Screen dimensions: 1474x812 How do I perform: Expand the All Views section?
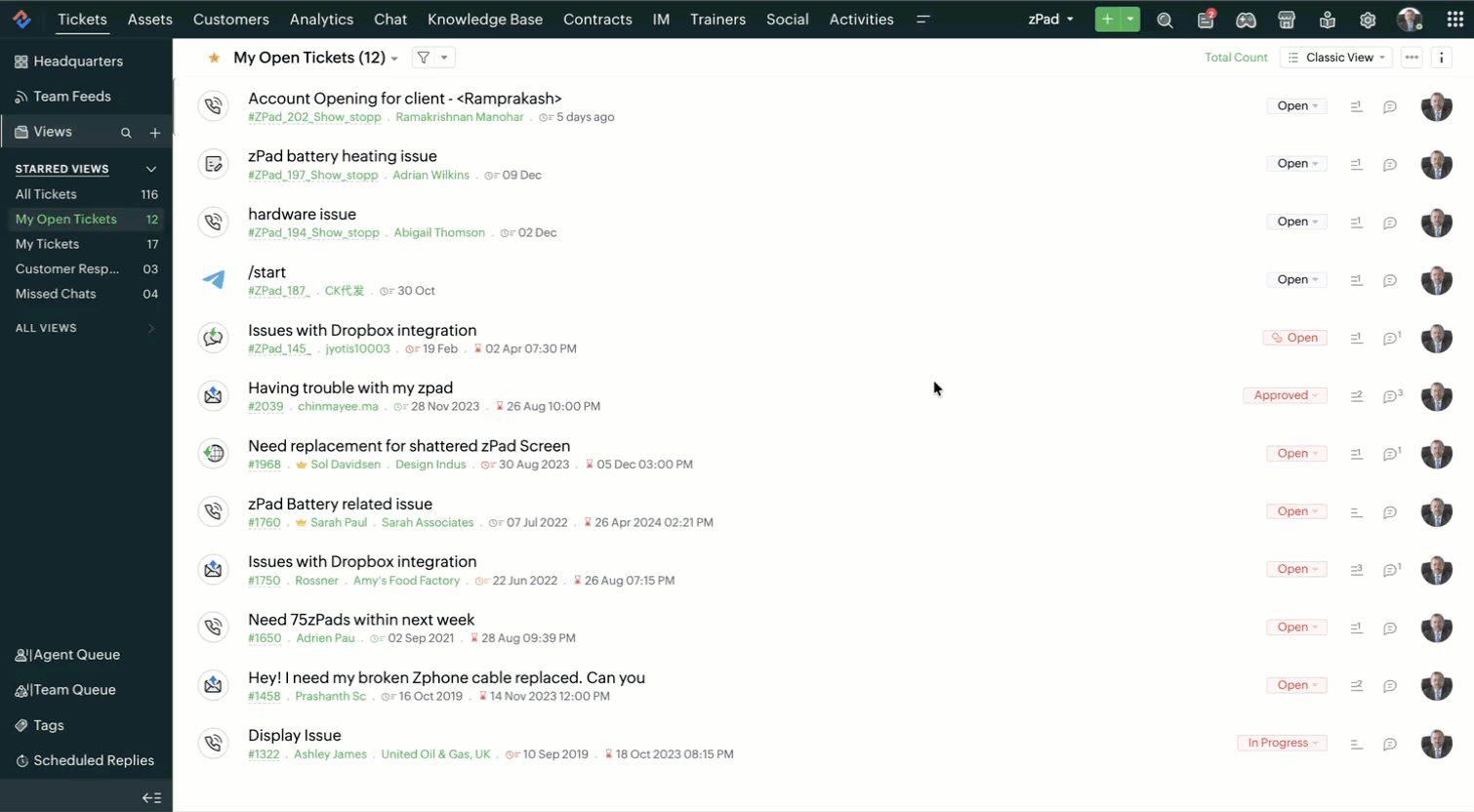pos(150,328)
